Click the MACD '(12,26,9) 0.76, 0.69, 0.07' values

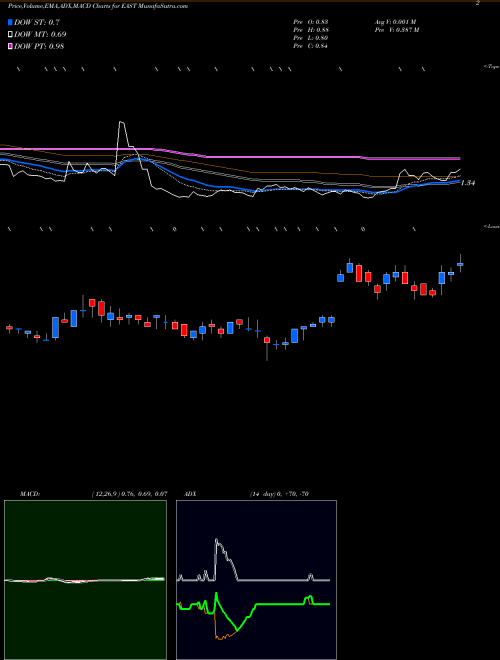[129, 494]
